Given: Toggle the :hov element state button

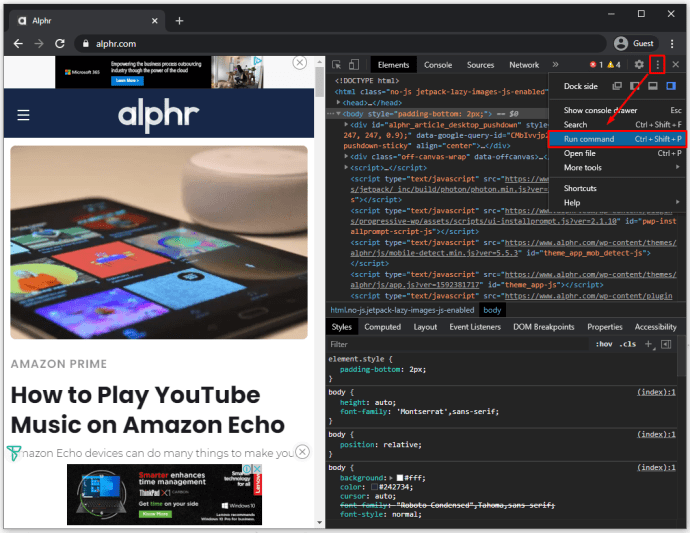Looking at the screenshot, I should point(604,344).
